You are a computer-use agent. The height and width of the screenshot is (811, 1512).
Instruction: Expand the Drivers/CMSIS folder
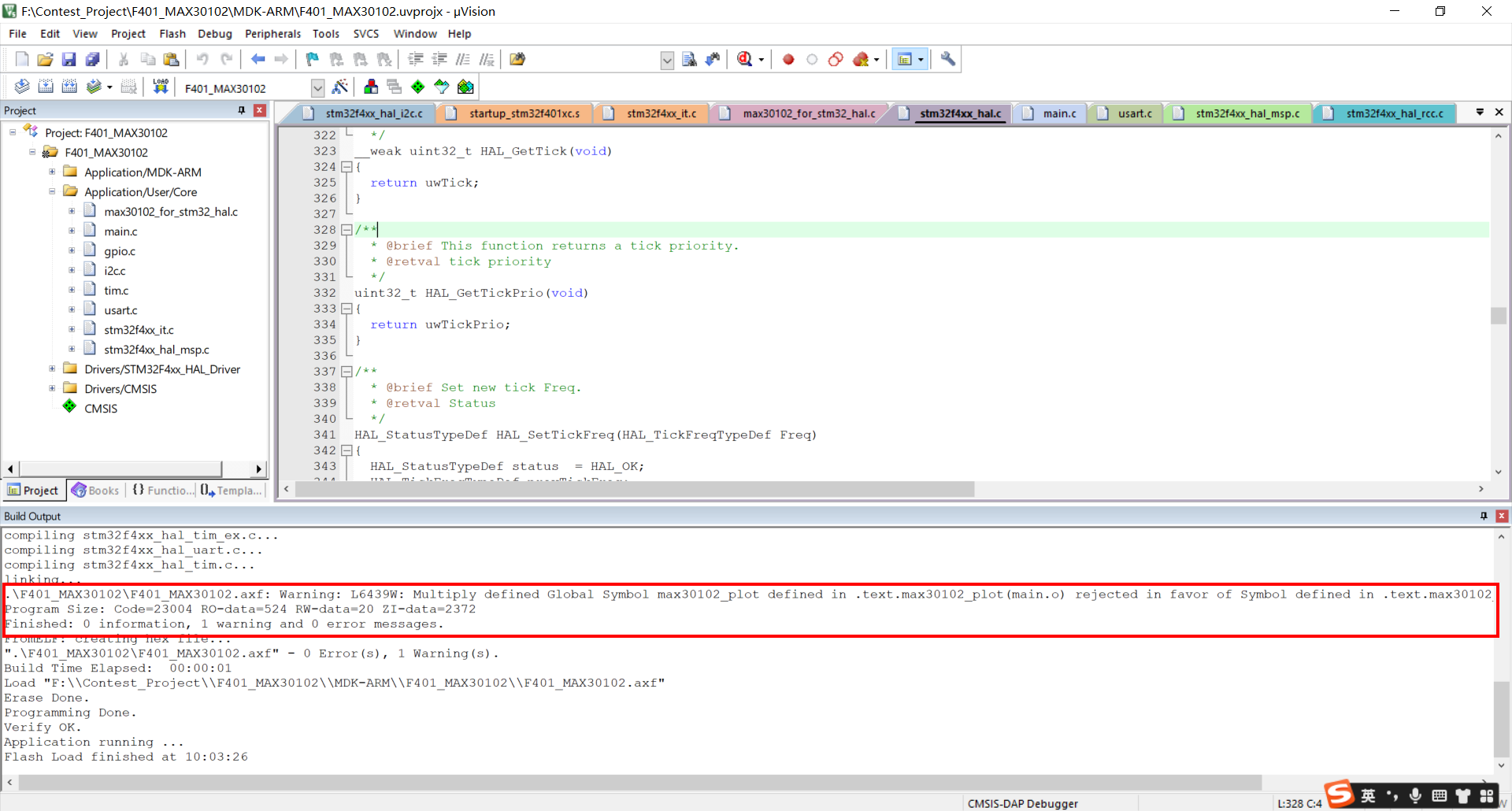[x=52, y=388]
